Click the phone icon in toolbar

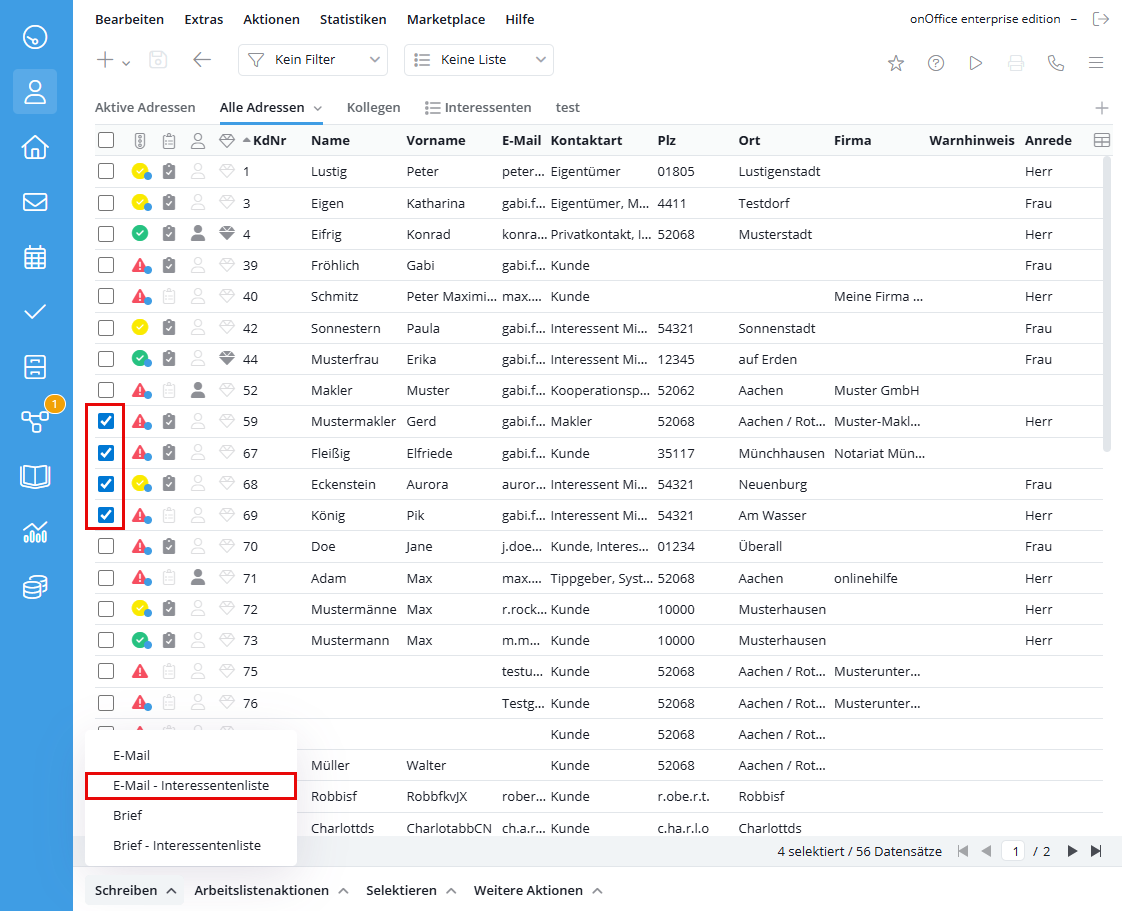pos(1055,63)
